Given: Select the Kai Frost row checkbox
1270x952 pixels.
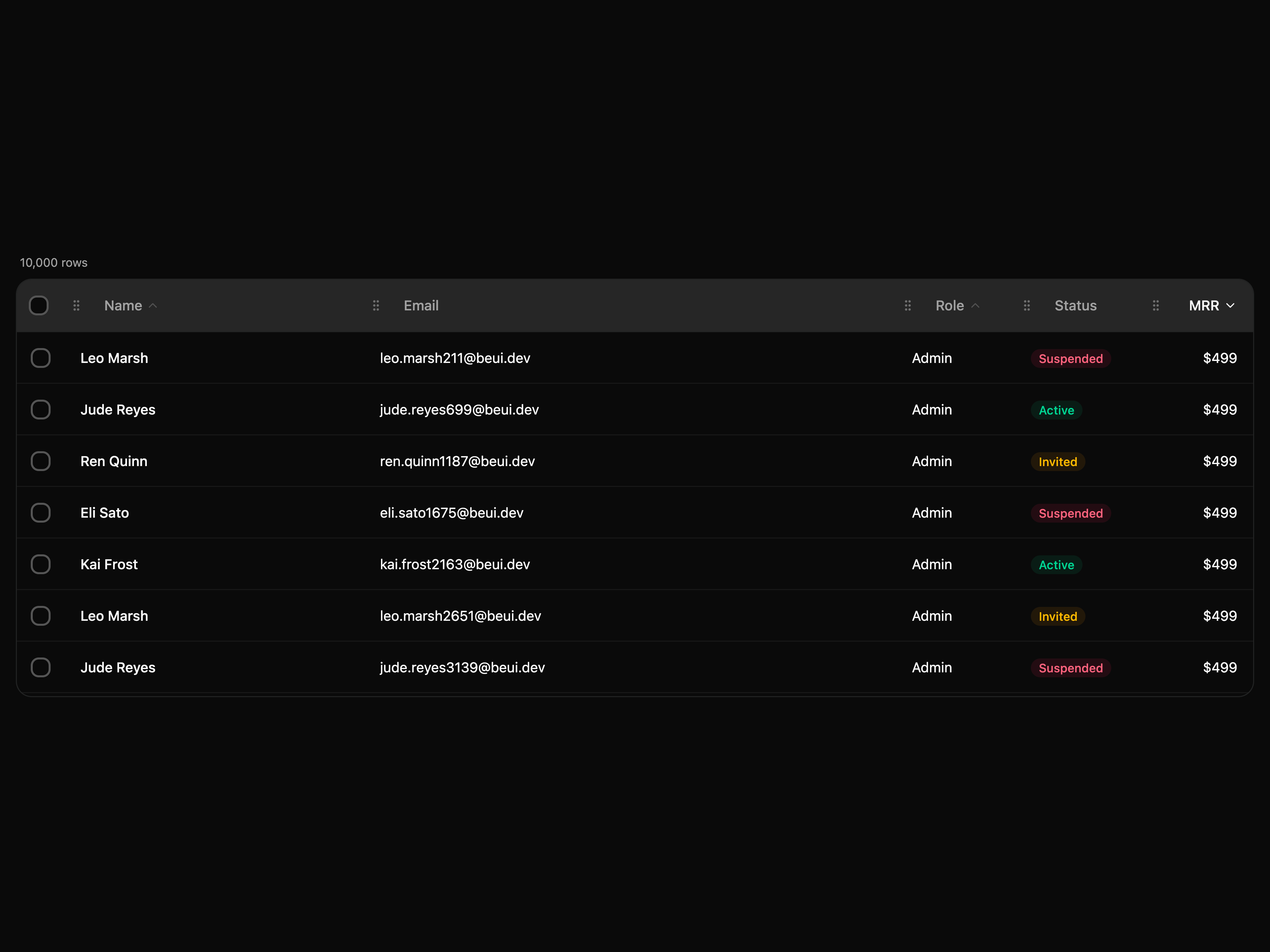Looking at the screenshot, I should click(x=41, y=565).
